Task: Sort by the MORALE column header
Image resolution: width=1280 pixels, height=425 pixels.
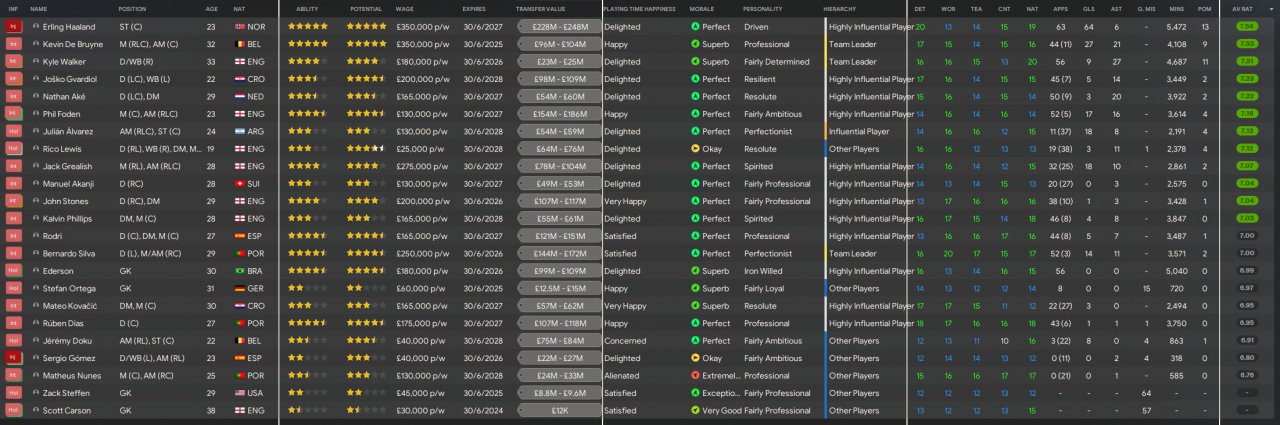Action: click(702, 8)
